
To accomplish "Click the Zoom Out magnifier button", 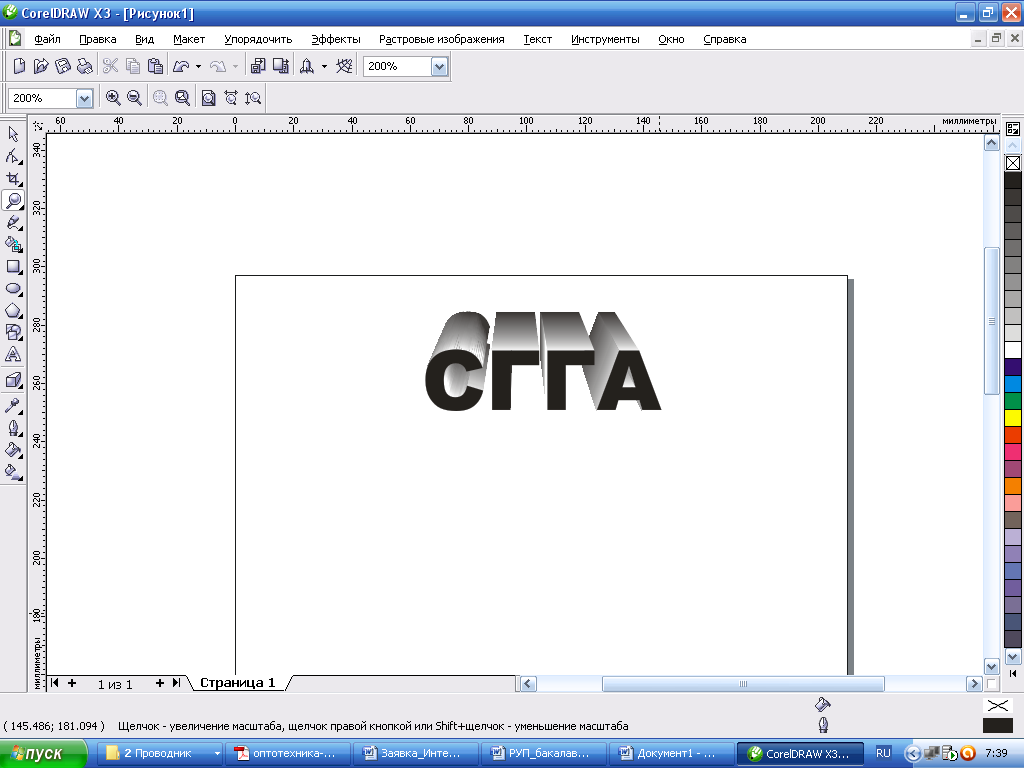I will coord(135,98).
